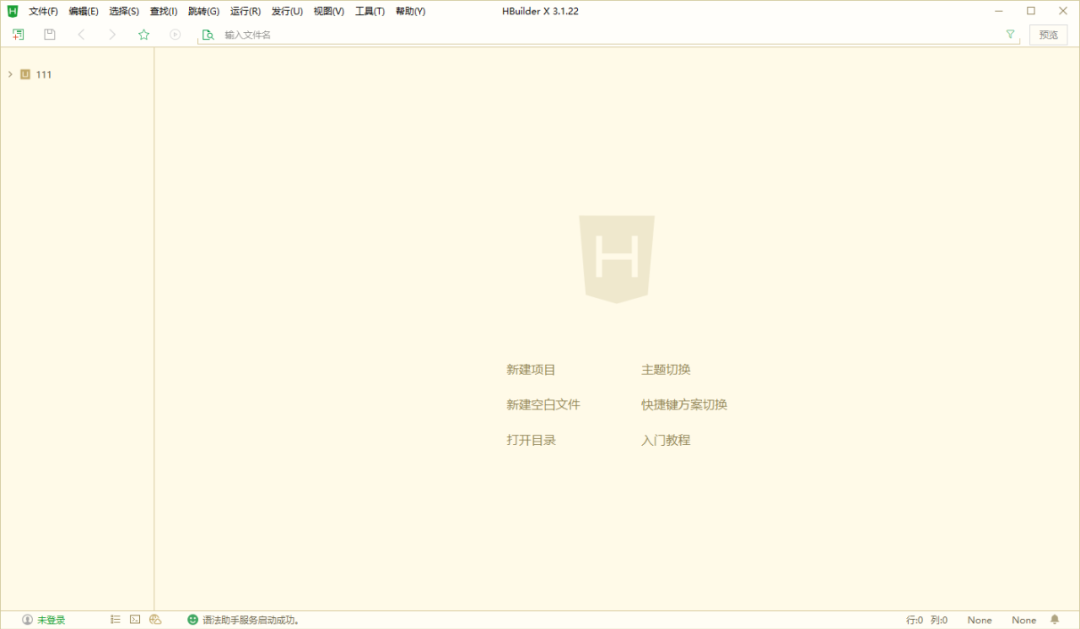Image resolution: width=1080 pixels, height=629 pixels.
Task: Click the green smiley status icon
Action: point(193,620)
